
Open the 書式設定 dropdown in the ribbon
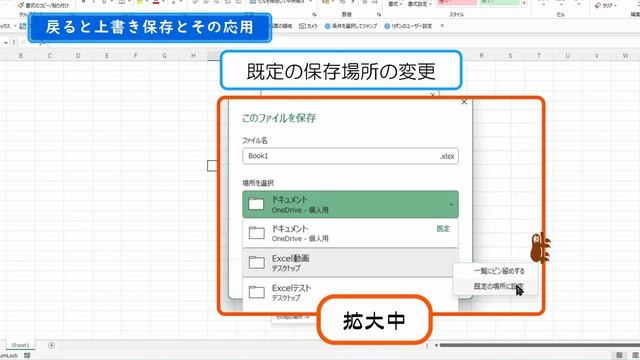click(420, 4)
